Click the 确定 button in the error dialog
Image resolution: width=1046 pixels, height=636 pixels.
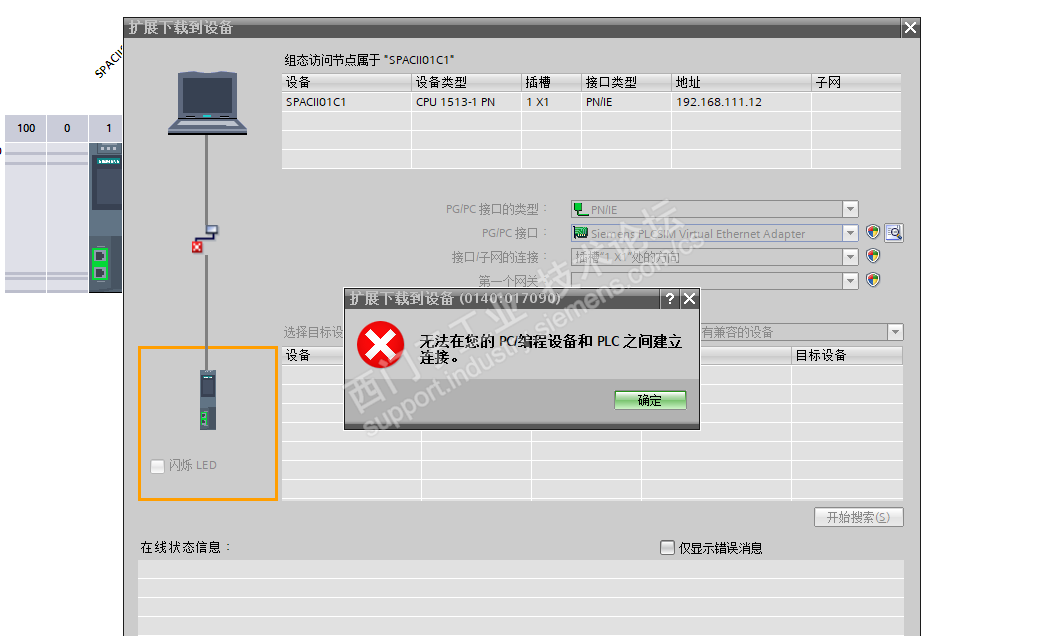click(650, 400)
